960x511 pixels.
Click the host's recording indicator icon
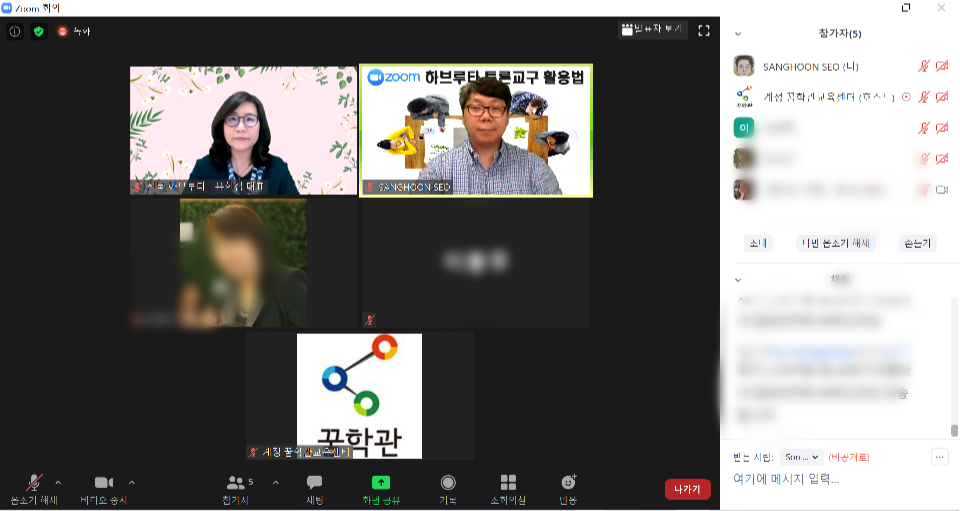click(906, 97)
